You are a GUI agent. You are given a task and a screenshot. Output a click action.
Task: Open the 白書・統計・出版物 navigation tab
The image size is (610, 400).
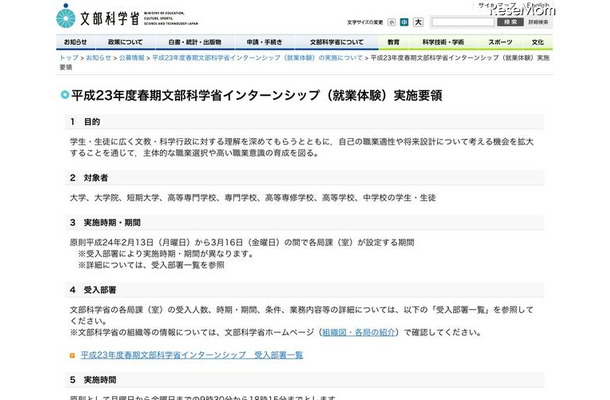coord(195,42)
